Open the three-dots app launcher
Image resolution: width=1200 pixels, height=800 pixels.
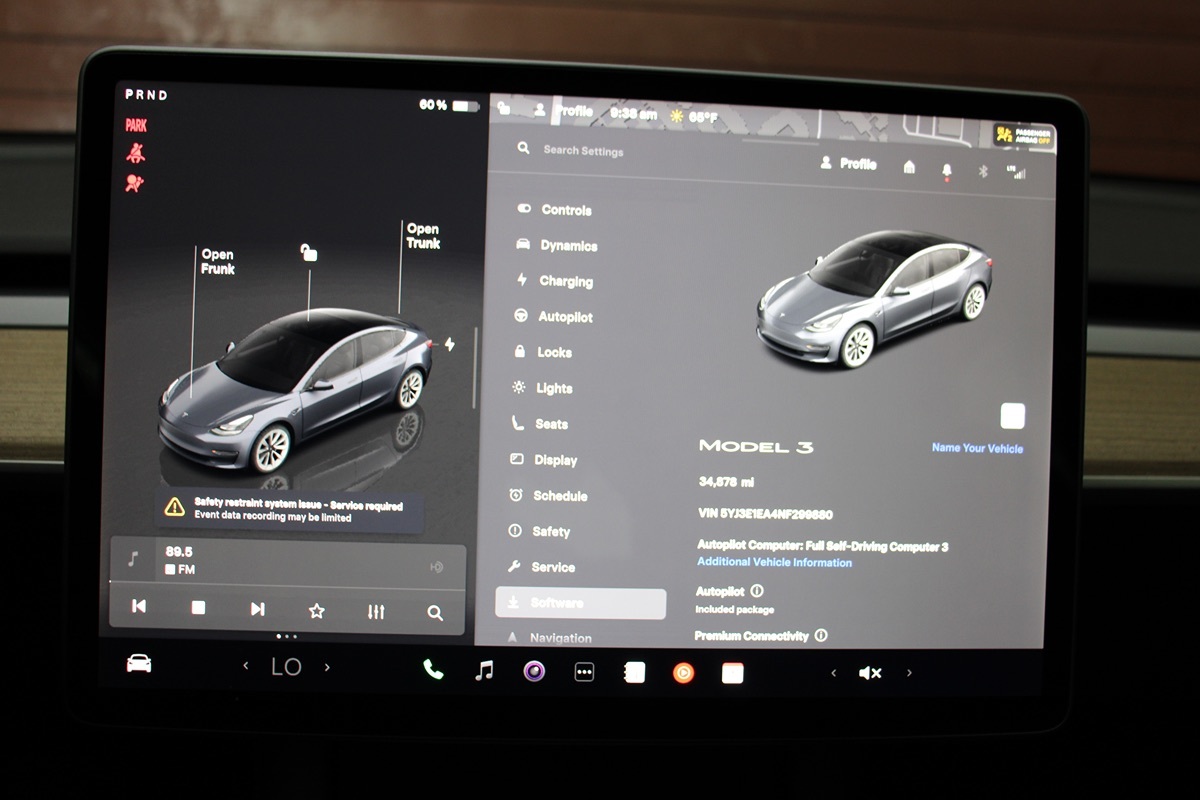pyautogui.click(x=584, y=673)
